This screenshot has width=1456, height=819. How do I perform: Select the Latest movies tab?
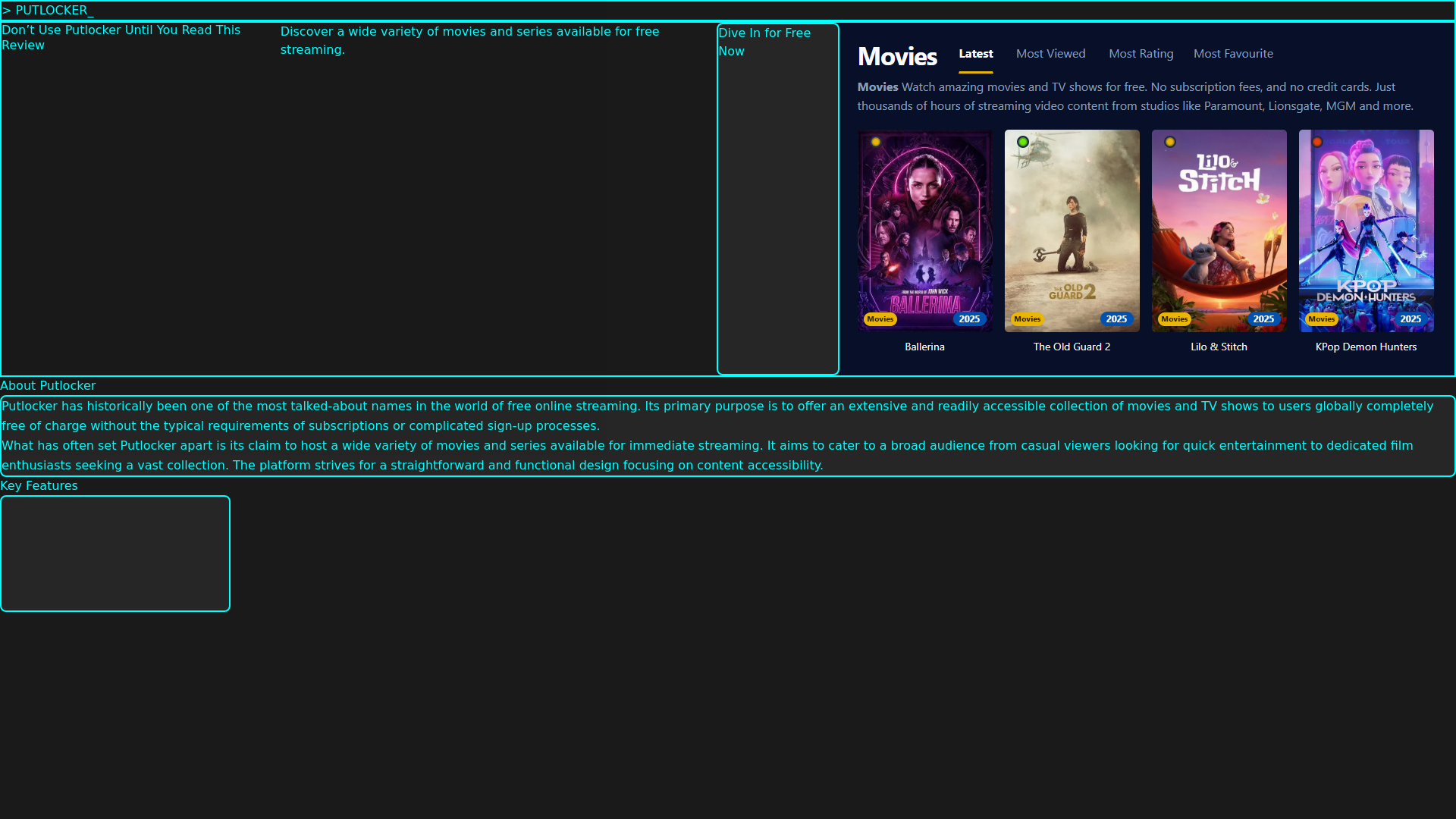(976, 54)
